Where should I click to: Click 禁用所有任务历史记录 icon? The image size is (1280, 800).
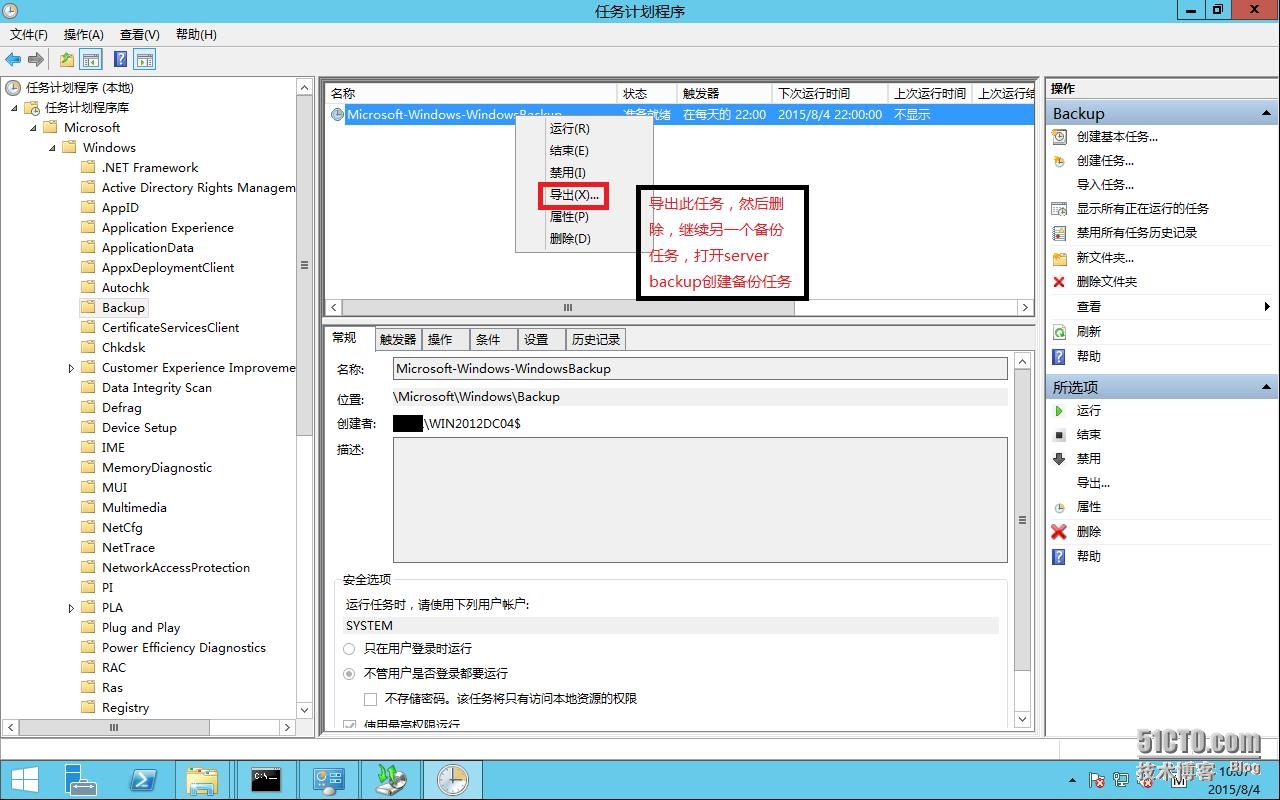point(1059,233)
